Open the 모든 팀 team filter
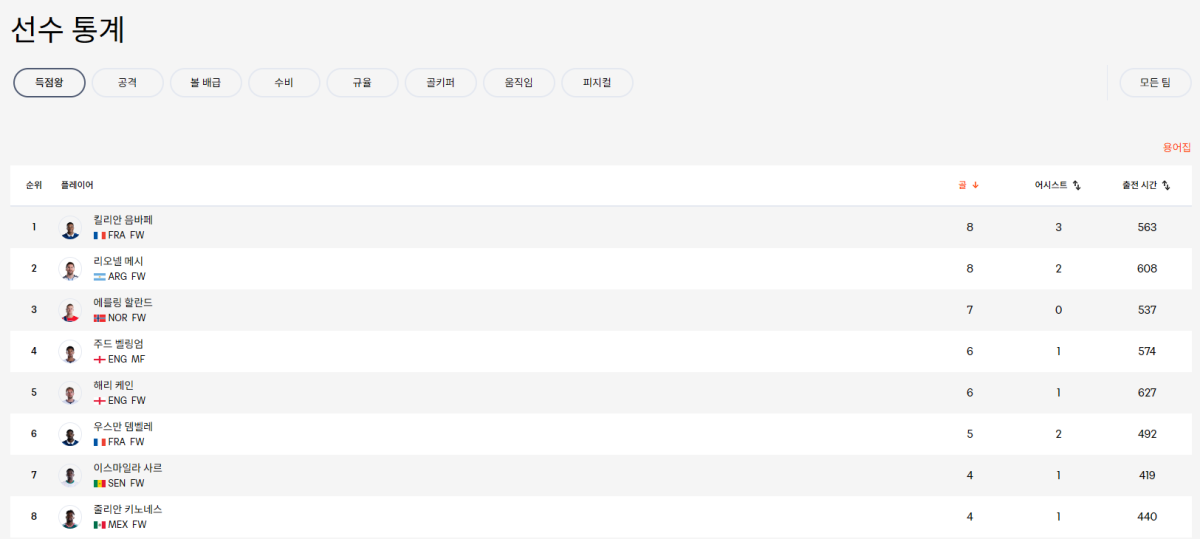Image resolution: width=1200 pixels, height=539 pixels. point(1155,83)
